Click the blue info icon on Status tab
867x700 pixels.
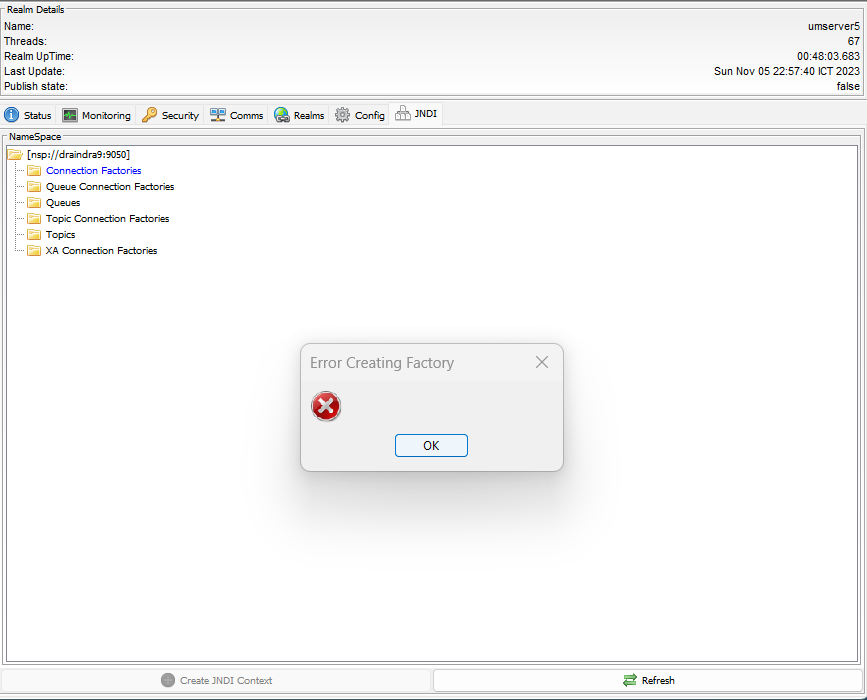(12, 115)
